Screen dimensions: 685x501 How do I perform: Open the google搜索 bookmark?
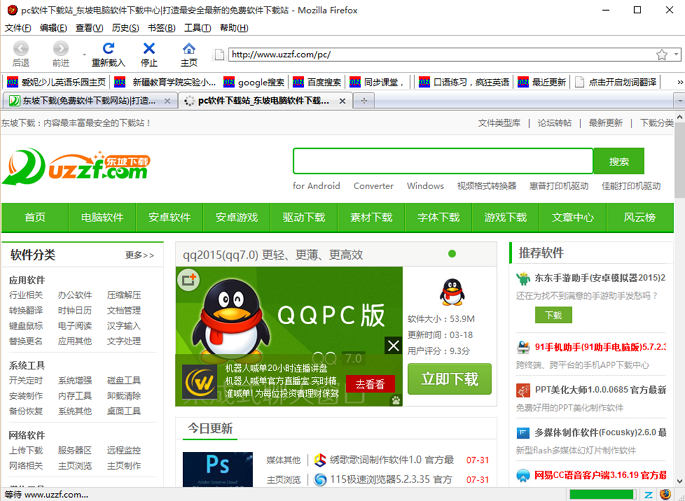(254, 82)
